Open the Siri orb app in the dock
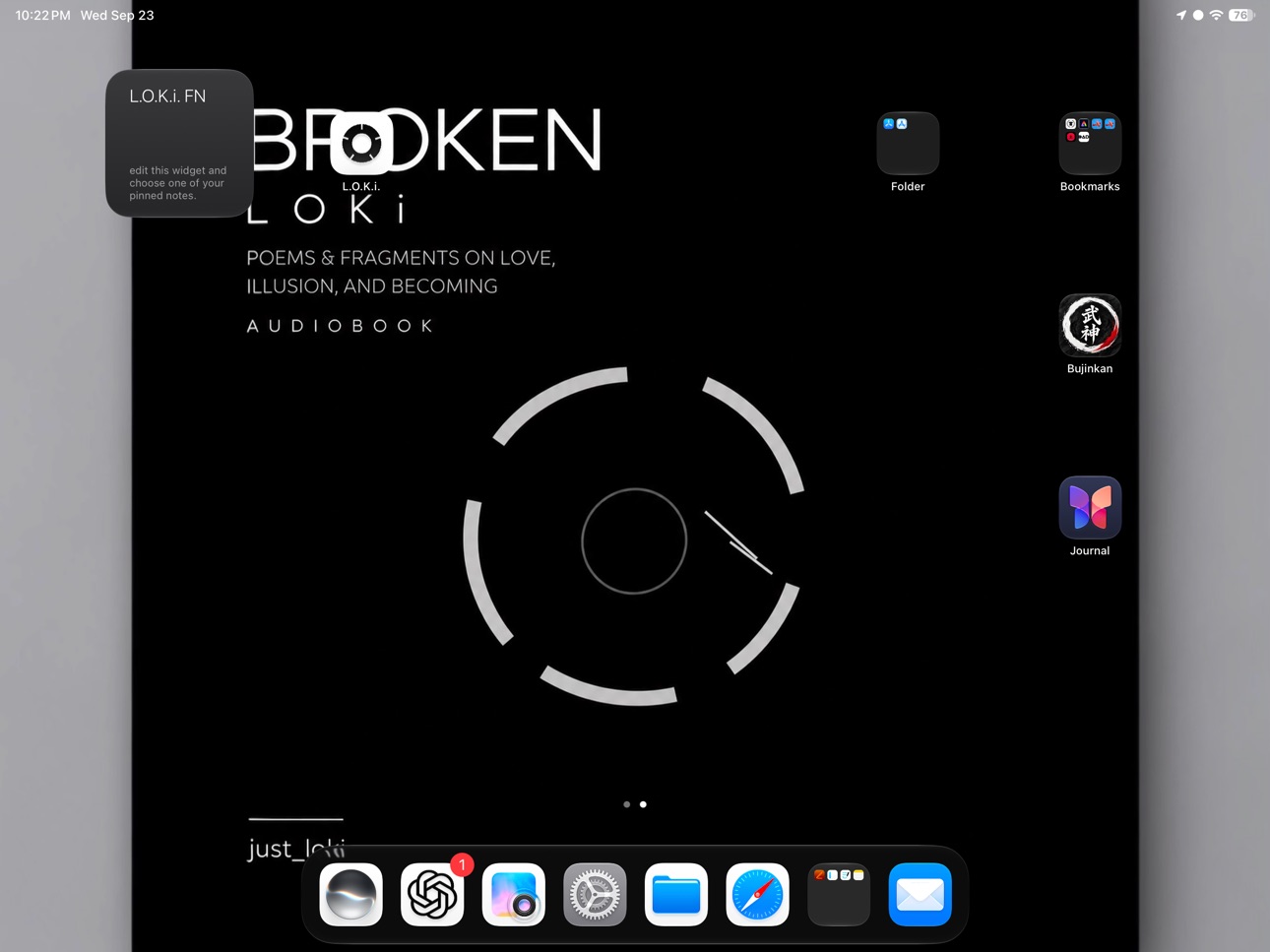Viewport: 1270px width, 952px height. coord(351,895)
